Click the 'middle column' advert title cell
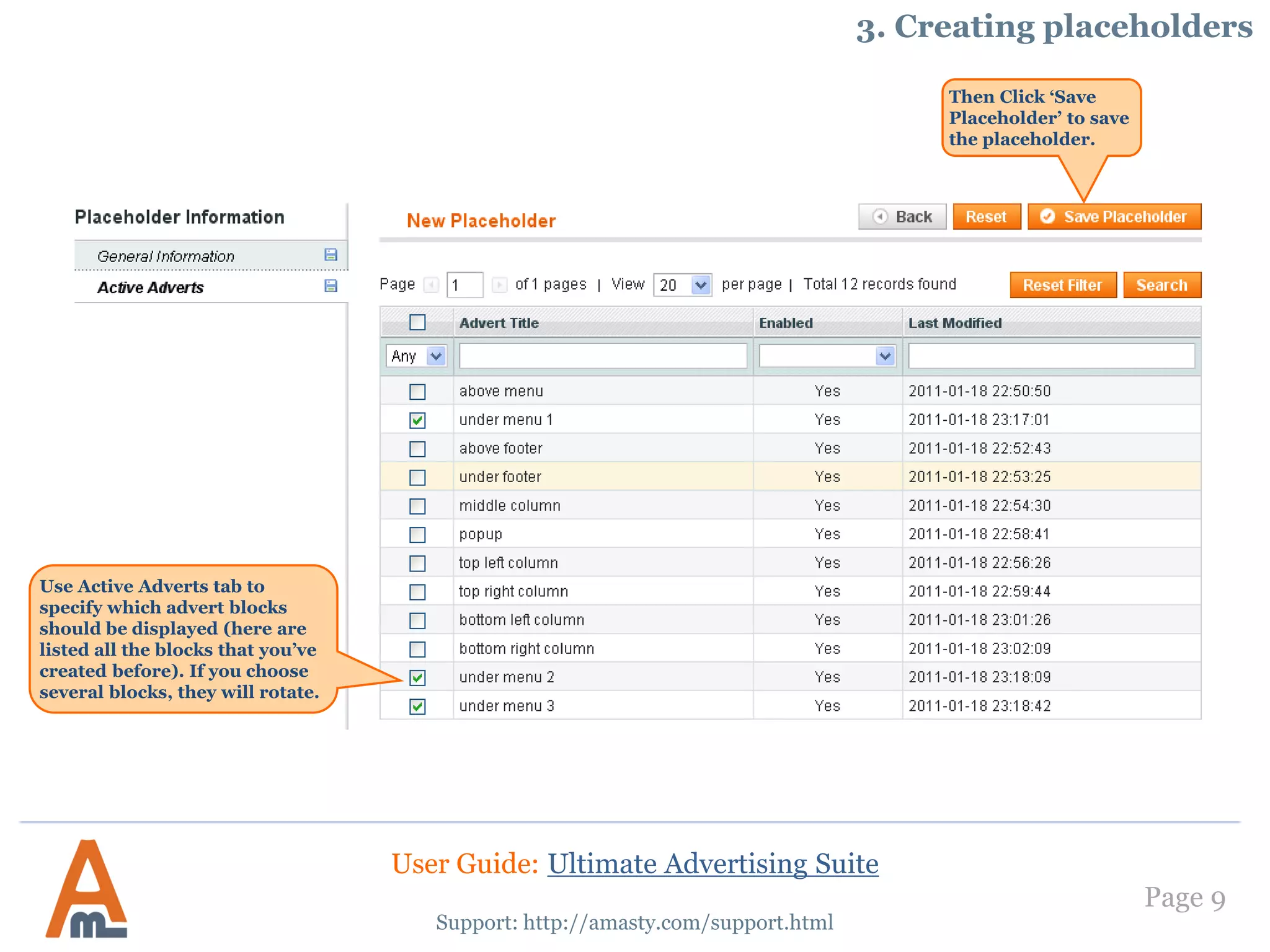Screen dimensions: 1270x952 pos(603,505)
